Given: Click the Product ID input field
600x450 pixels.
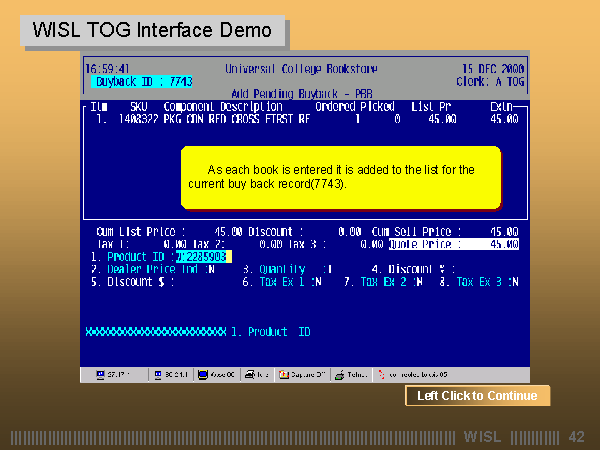Looking at the screenshot, I should point(203,257).
